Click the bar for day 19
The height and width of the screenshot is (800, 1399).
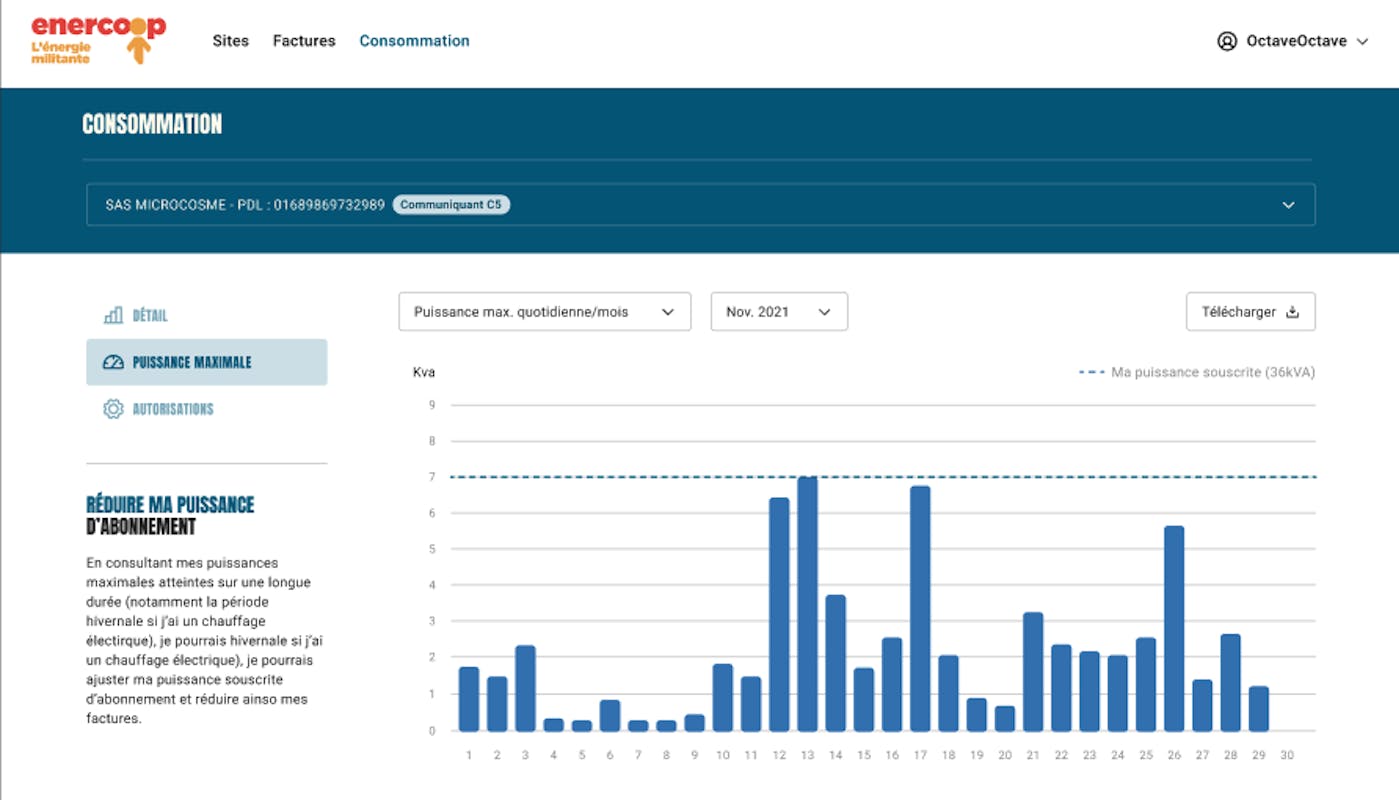(977, 714)
